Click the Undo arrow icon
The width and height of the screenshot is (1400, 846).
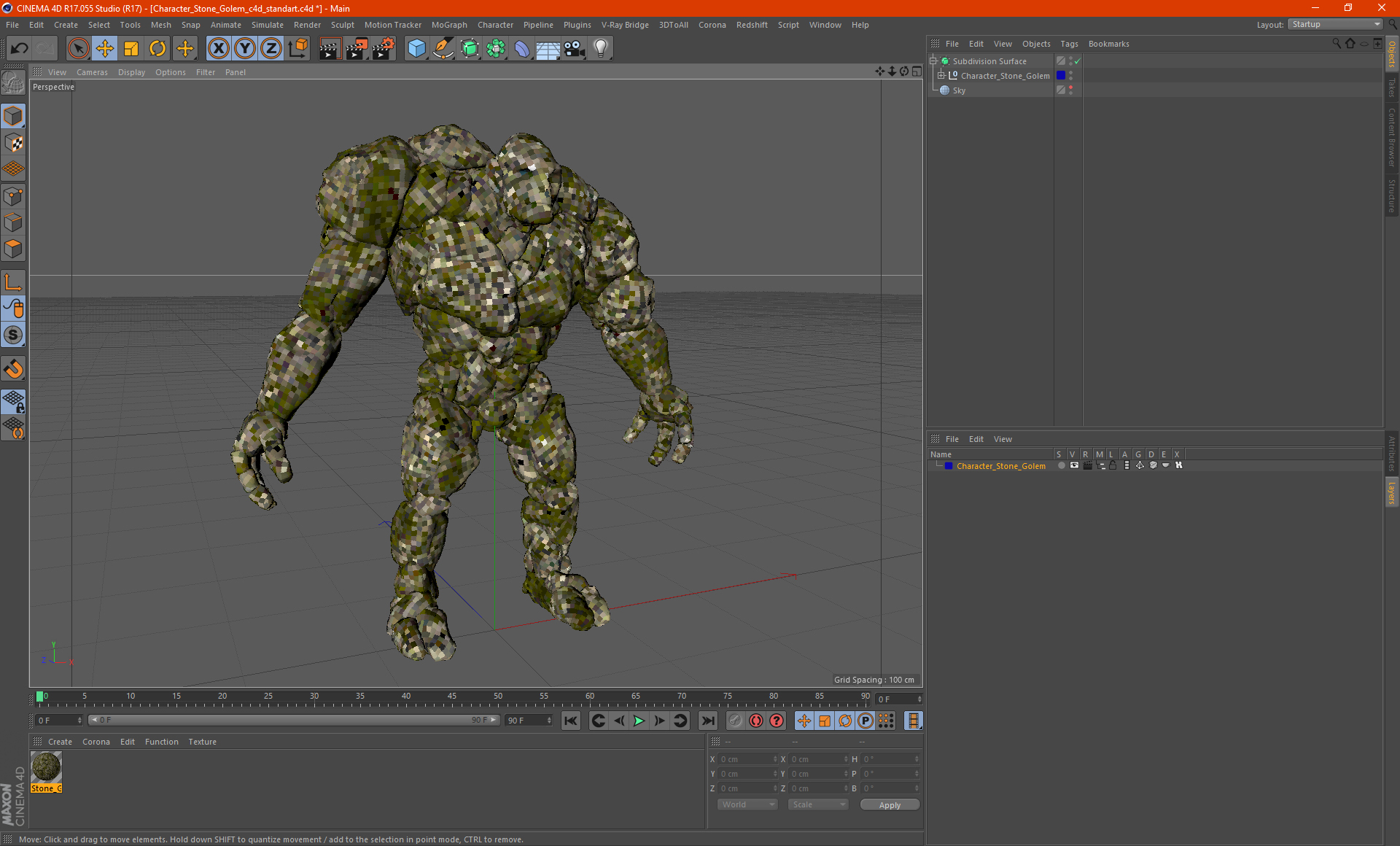[x=20, y=49]
